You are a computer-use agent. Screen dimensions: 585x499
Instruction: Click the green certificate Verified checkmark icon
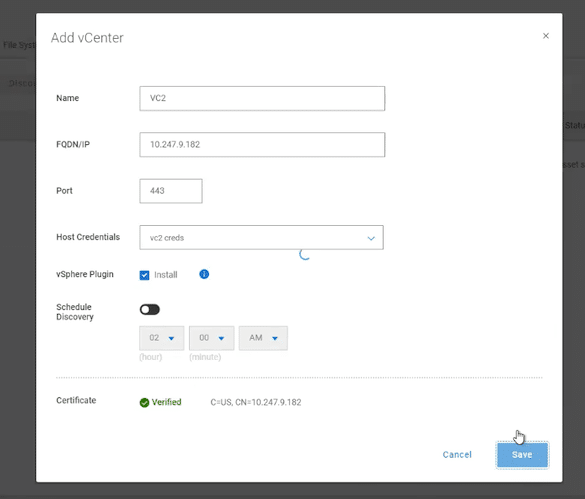click(x=144, y=403)
